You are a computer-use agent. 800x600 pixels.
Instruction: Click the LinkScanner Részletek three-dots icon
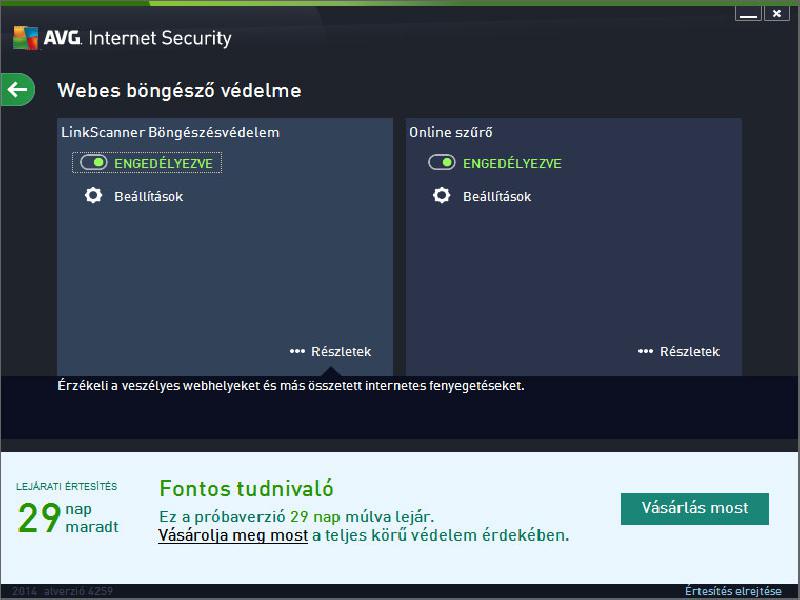(297, 351)
